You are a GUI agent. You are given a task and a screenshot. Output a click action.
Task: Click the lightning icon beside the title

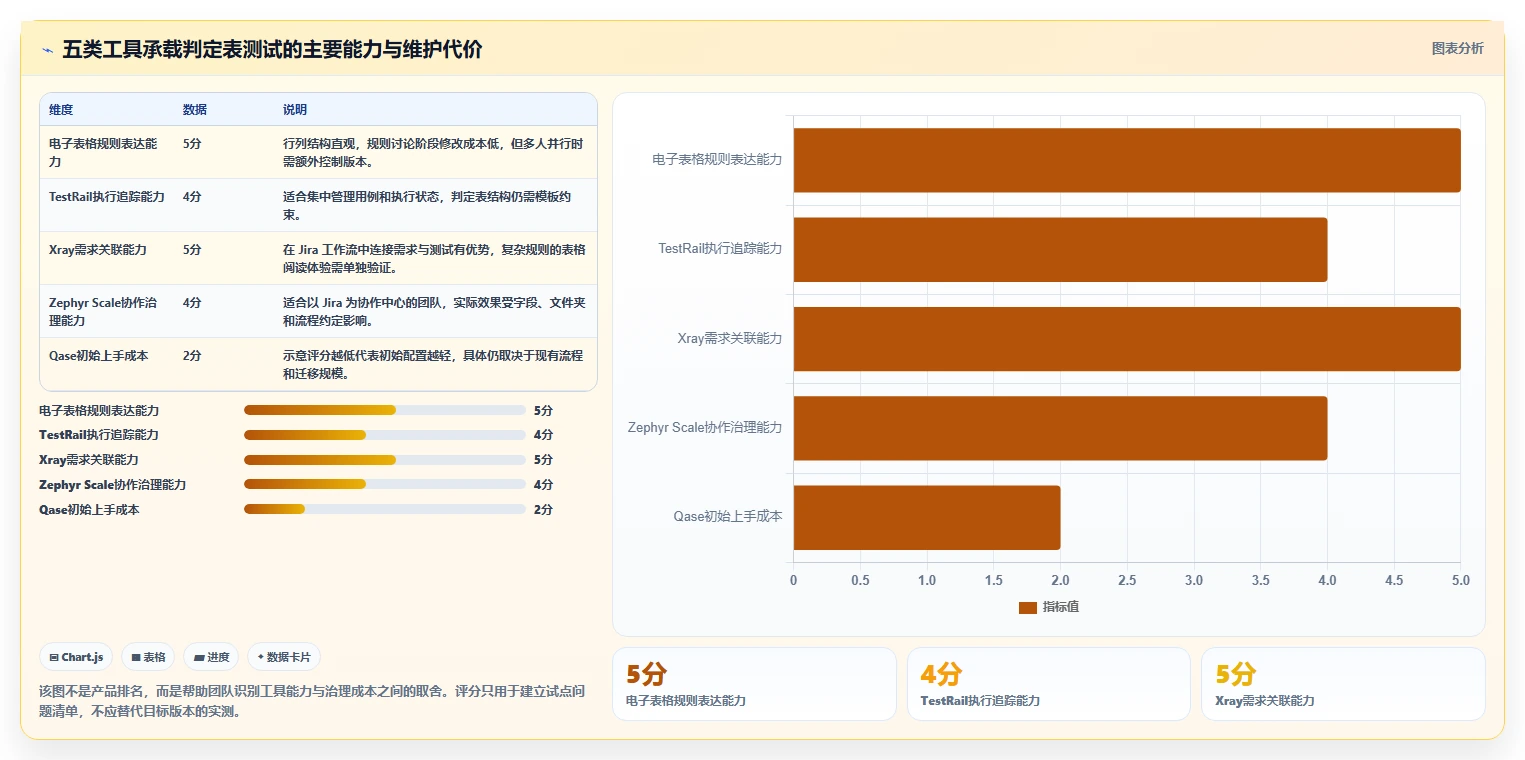(48, 49)
